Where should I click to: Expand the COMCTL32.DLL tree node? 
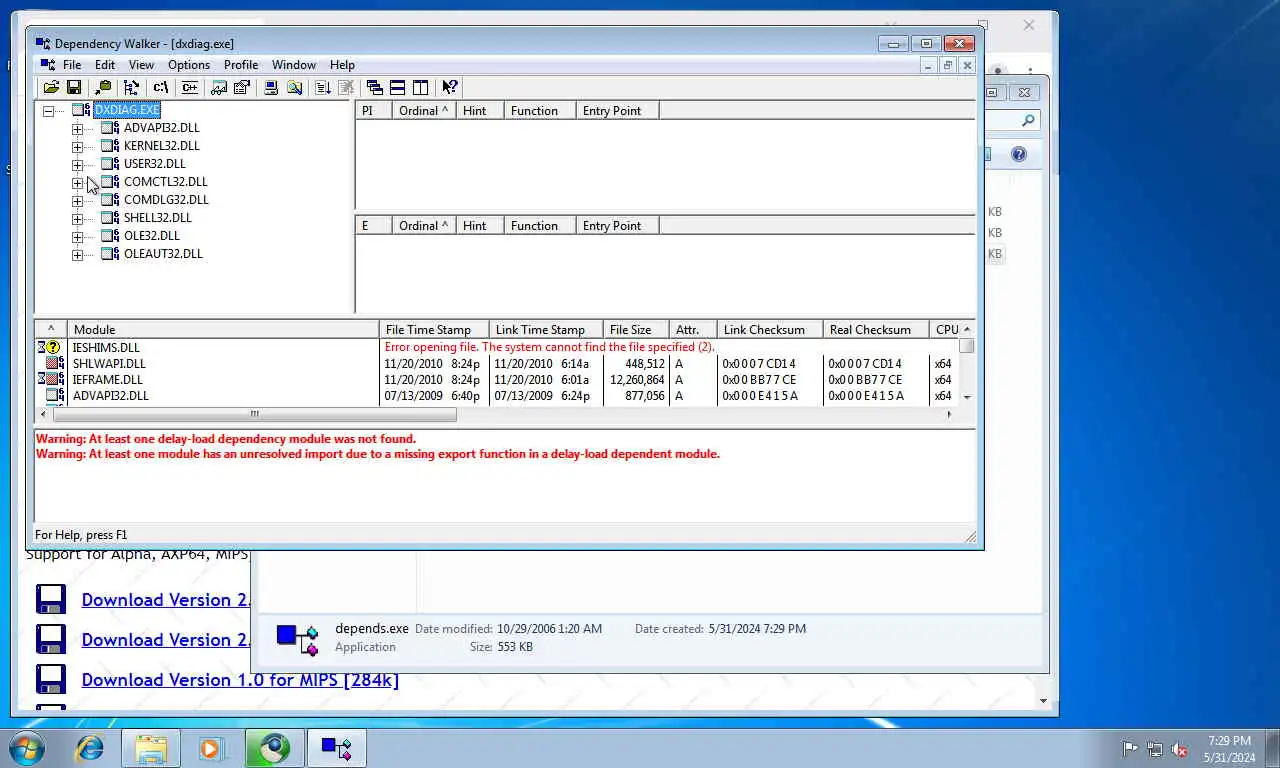point(77,183)
